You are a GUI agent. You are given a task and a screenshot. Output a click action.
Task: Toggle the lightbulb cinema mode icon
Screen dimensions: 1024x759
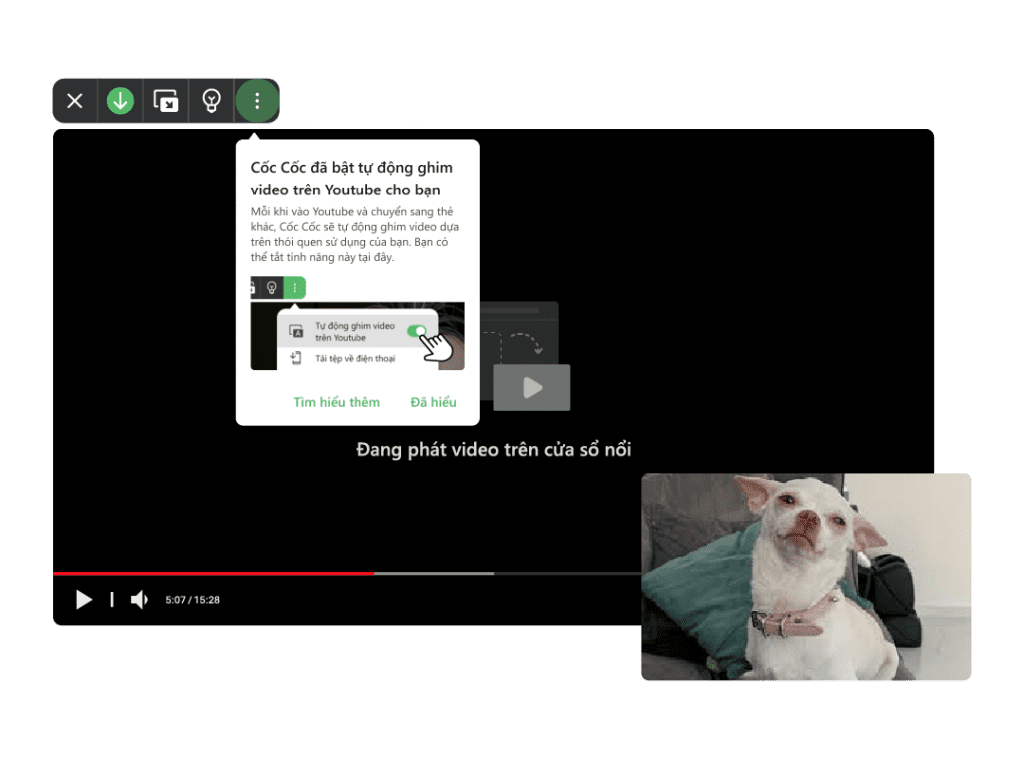click(x=211, y=101)
